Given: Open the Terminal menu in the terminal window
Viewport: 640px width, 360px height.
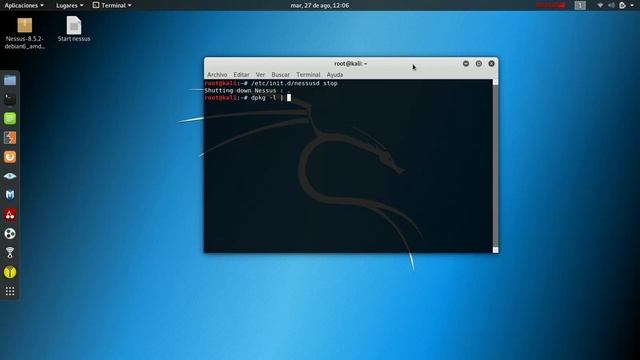Looking at the screenshot, I should click(308, 75).
